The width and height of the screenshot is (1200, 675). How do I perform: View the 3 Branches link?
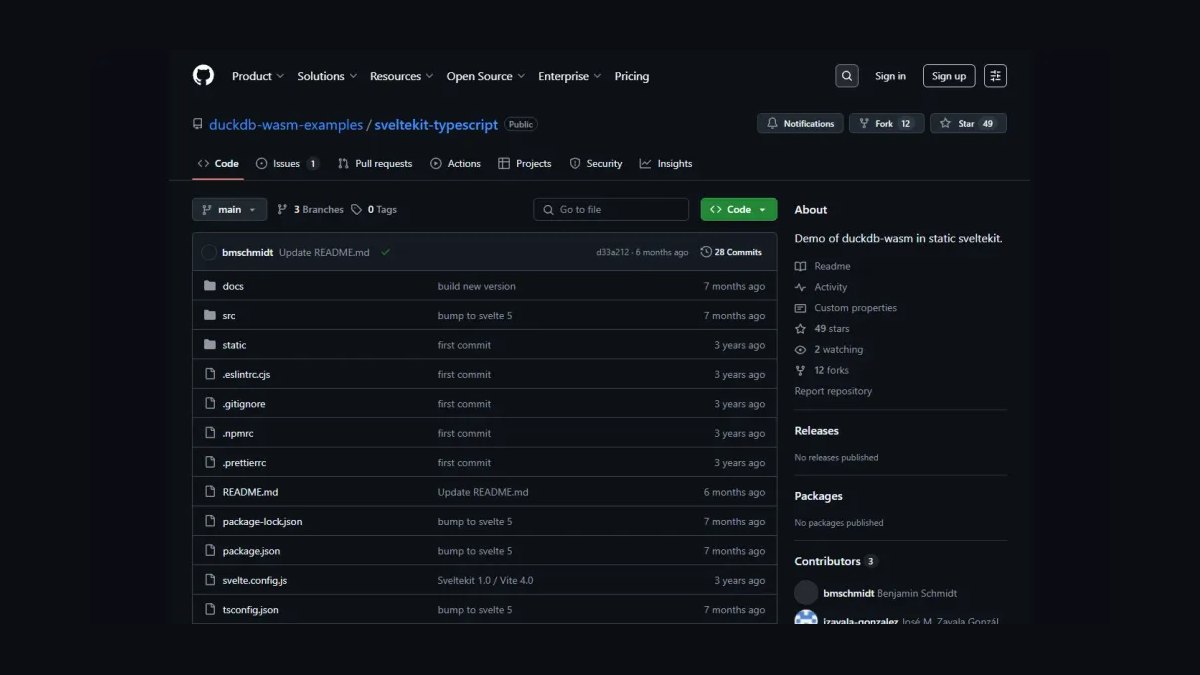pos(311,210)
